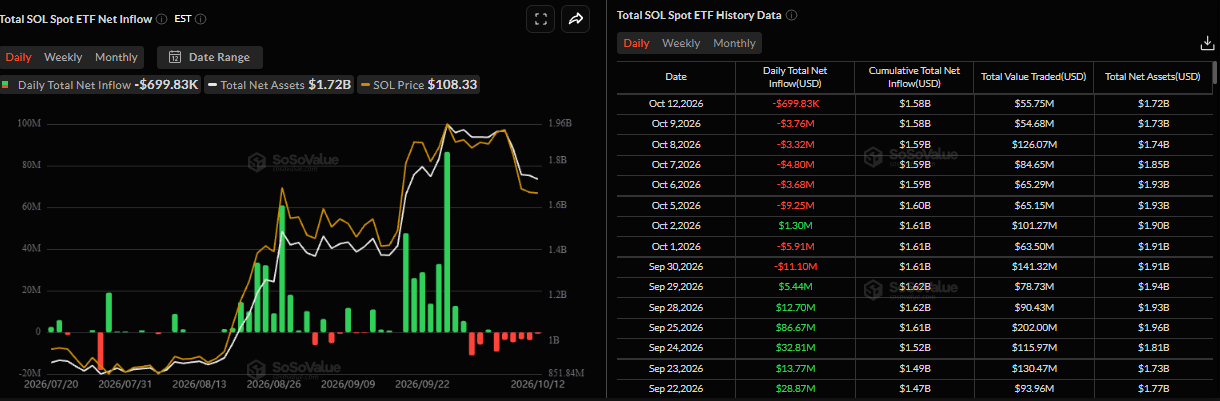
Task: Click the calendar icon in Date Range
Action: pos(176,57)
